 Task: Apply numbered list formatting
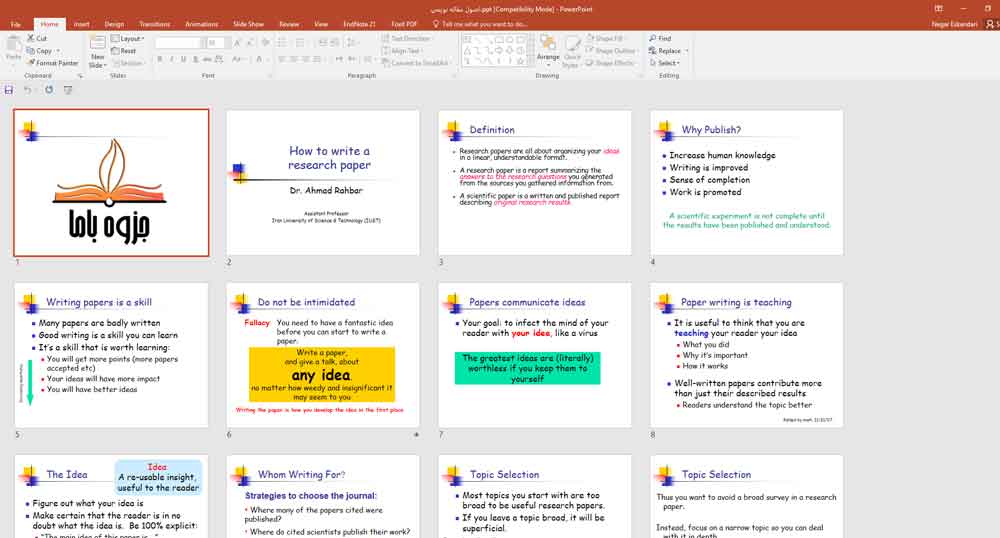click(300, 43)
